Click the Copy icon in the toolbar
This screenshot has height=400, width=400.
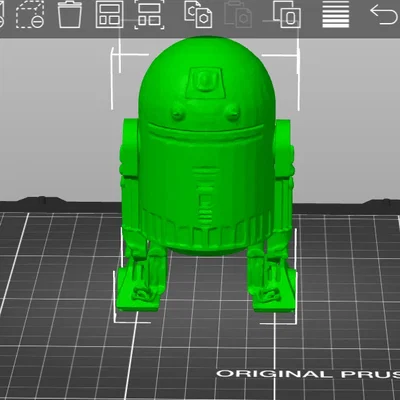[x=198, y=14]
